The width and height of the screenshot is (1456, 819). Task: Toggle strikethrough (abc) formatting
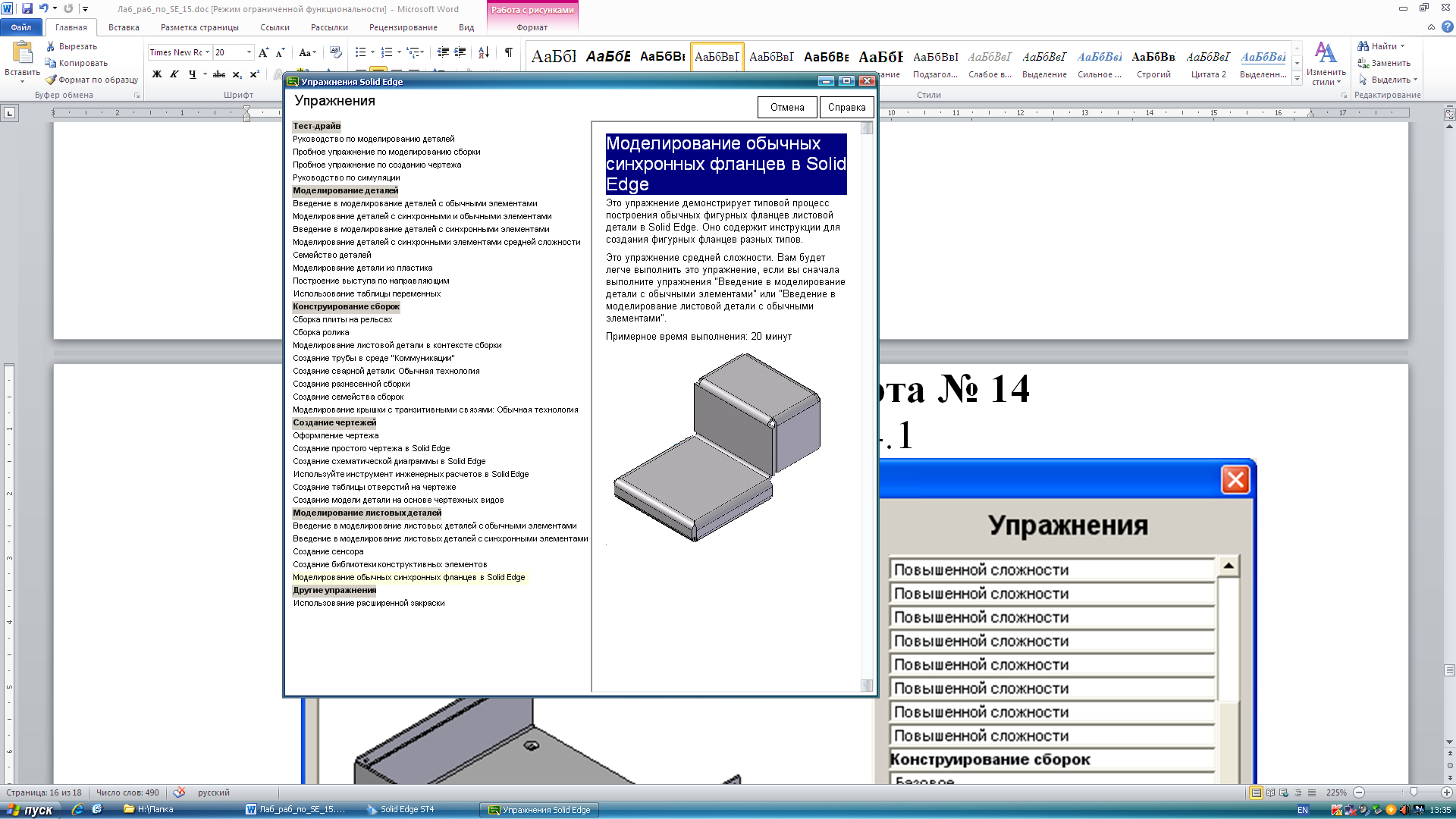click(219, 74)
